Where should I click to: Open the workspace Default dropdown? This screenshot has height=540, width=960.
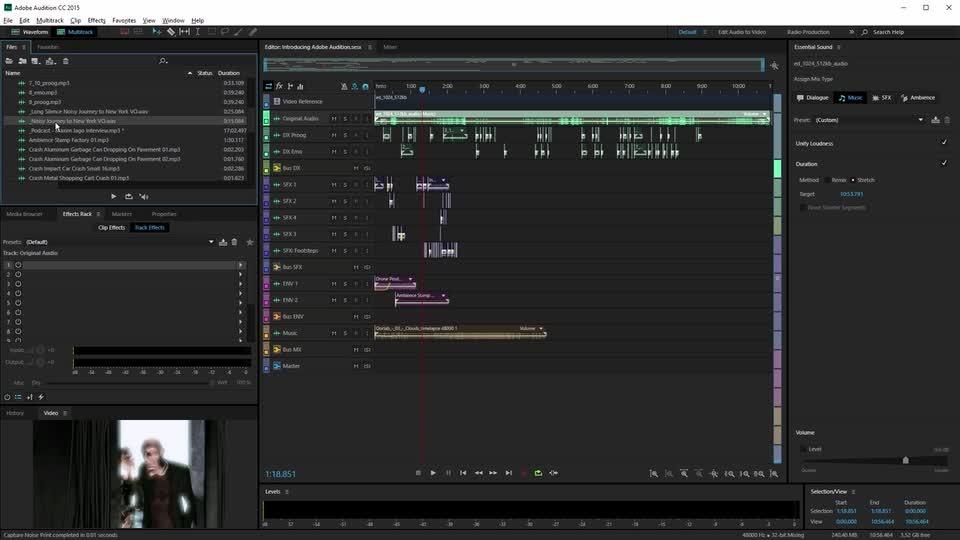[x=688, y=32]
